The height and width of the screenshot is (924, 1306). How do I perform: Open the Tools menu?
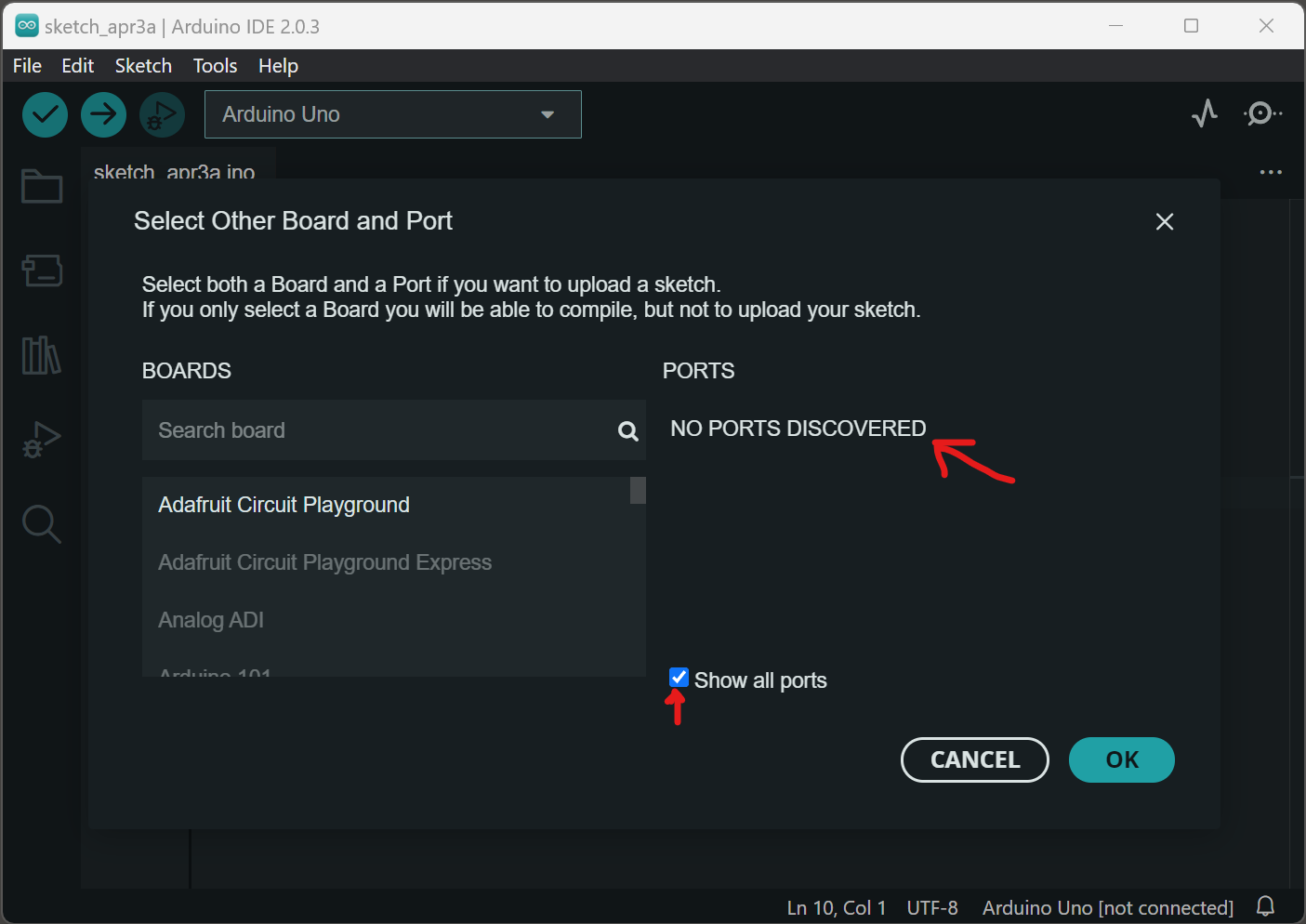point(215,66)
